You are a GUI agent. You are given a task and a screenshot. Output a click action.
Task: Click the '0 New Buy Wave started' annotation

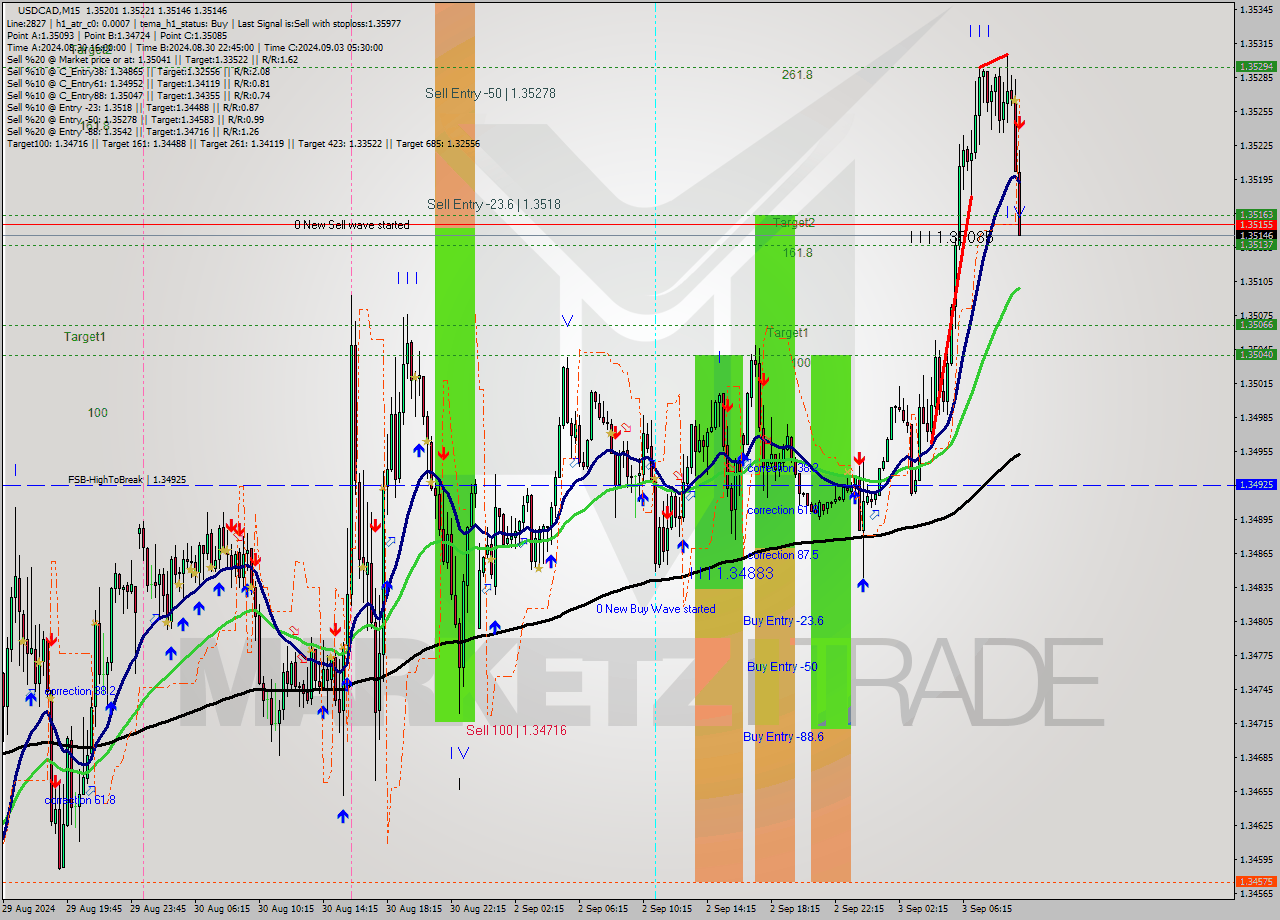coord(656,609)
